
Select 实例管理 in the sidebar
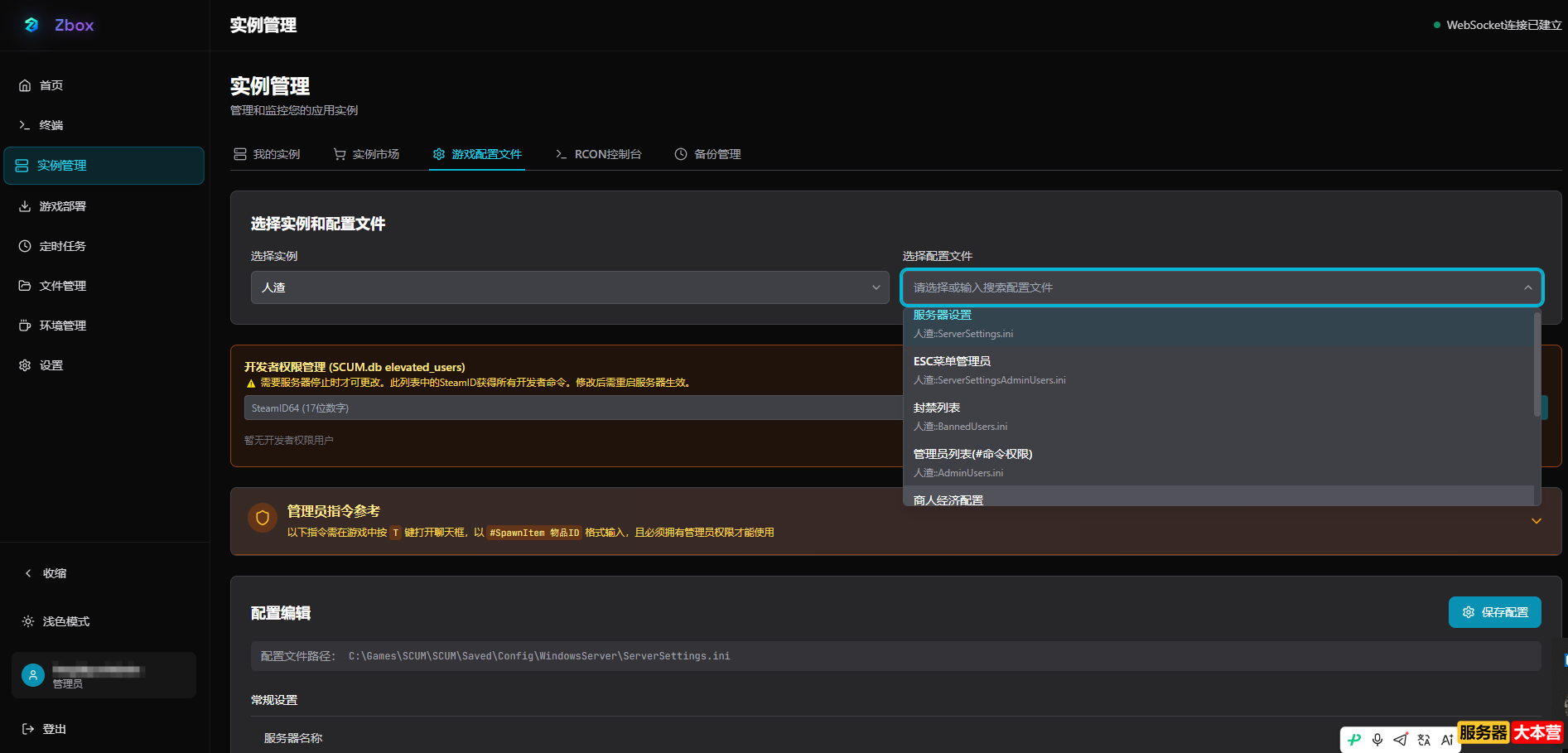(x=104, y=166)
